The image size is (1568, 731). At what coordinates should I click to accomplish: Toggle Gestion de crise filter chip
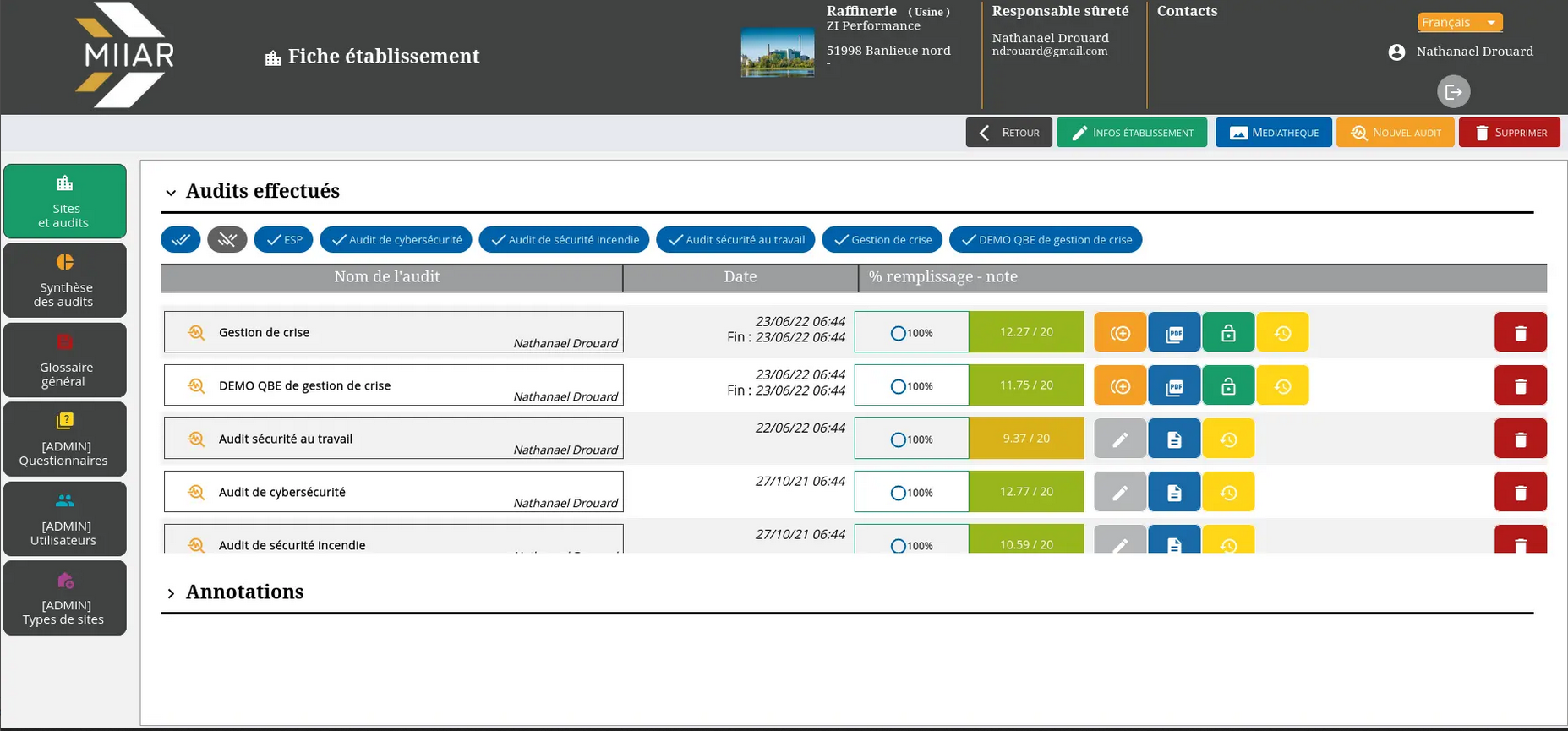pyautogui.click(x=882, y=240)
